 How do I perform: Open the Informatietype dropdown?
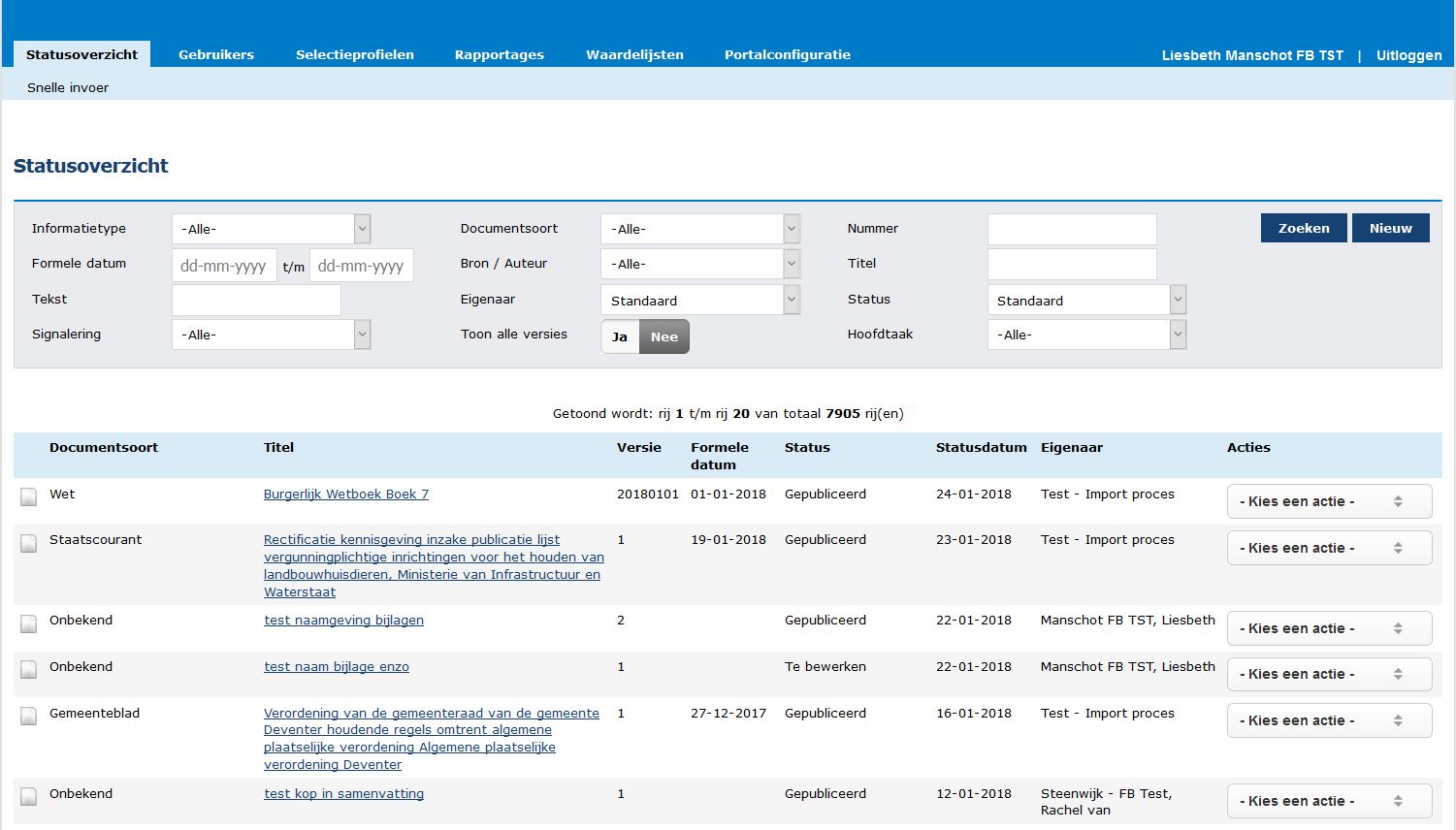(271, 229)
